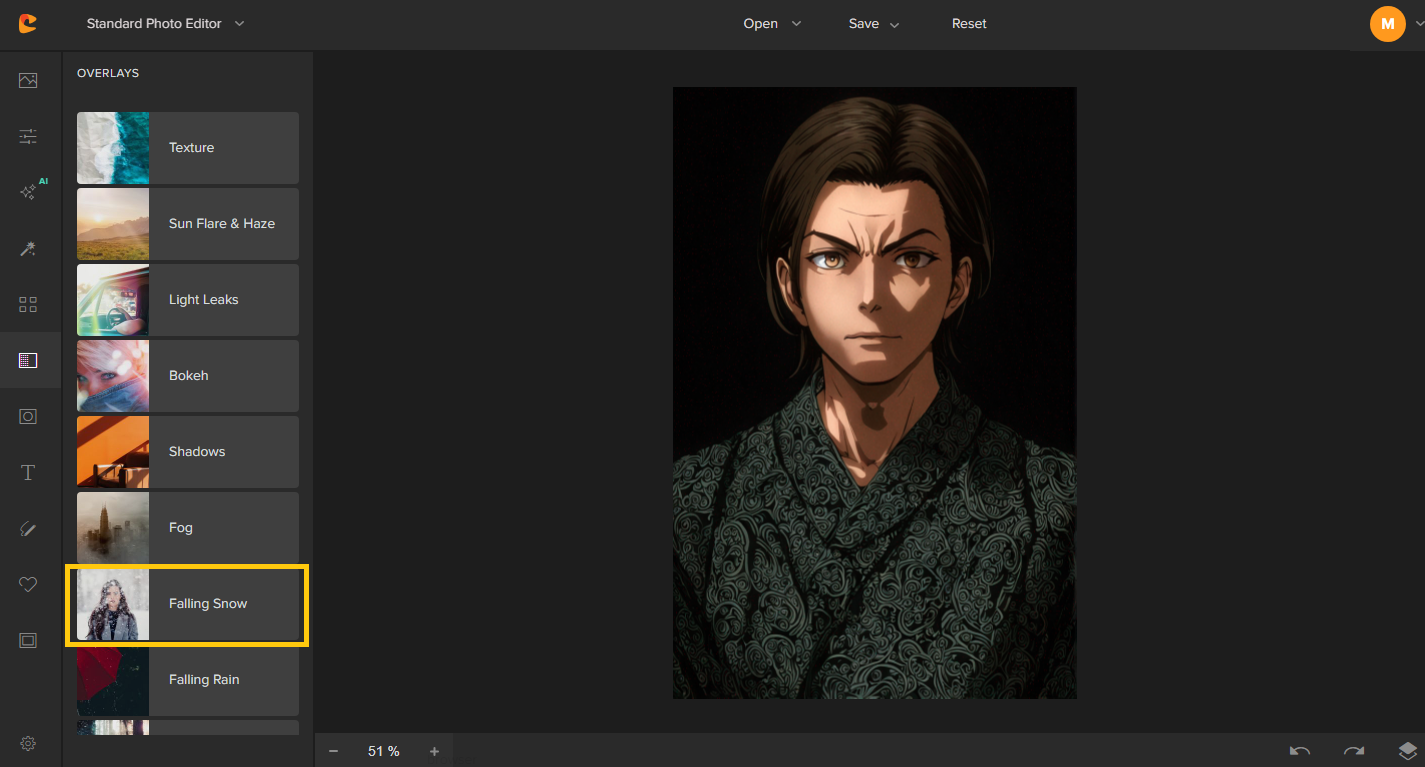Open the Filters grid panel
This screenshot has height=767, width=1425.
[27, 303]
